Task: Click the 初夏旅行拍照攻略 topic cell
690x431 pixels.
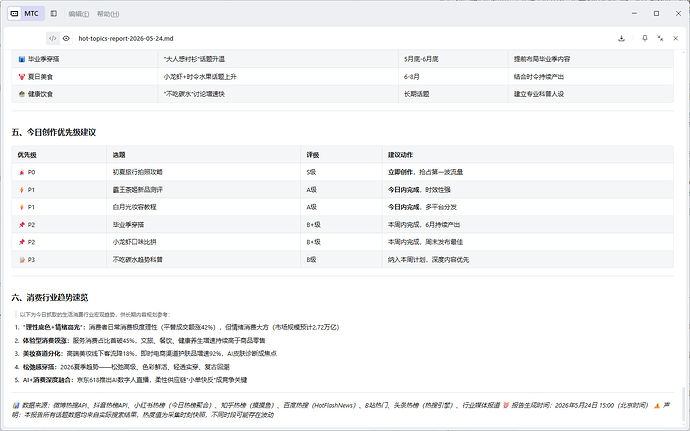Action: (x=204, y=172)
